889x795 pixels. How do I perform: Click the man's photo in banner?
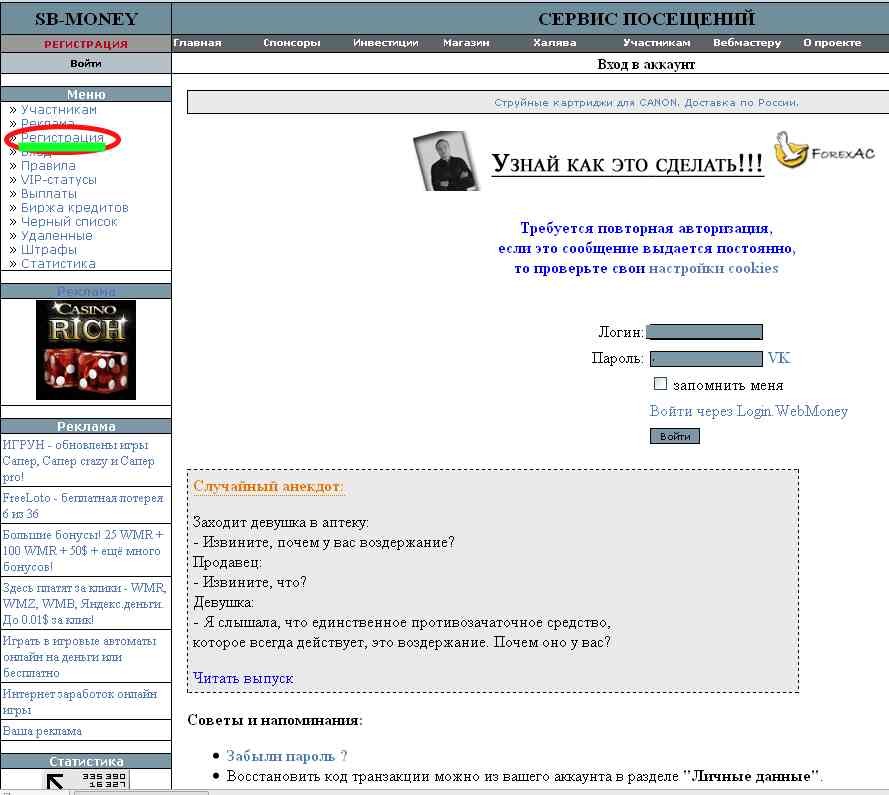click(446, 161)
